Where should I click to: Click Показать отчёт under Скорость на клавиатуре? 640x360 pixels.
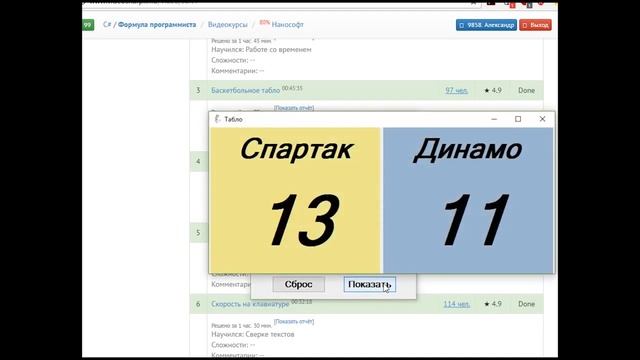pyautogui.click(x=294, y=322)
